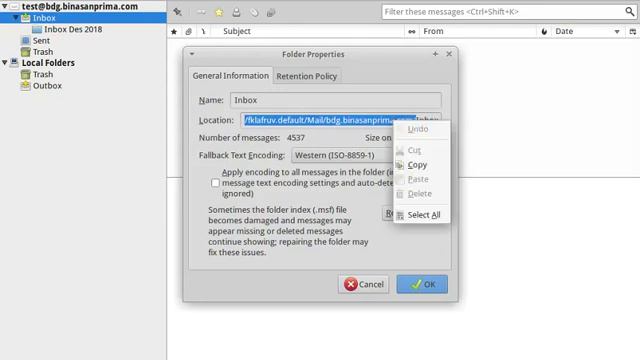
Task: Click the Outbox folder icon
Action: click(25, 86)
